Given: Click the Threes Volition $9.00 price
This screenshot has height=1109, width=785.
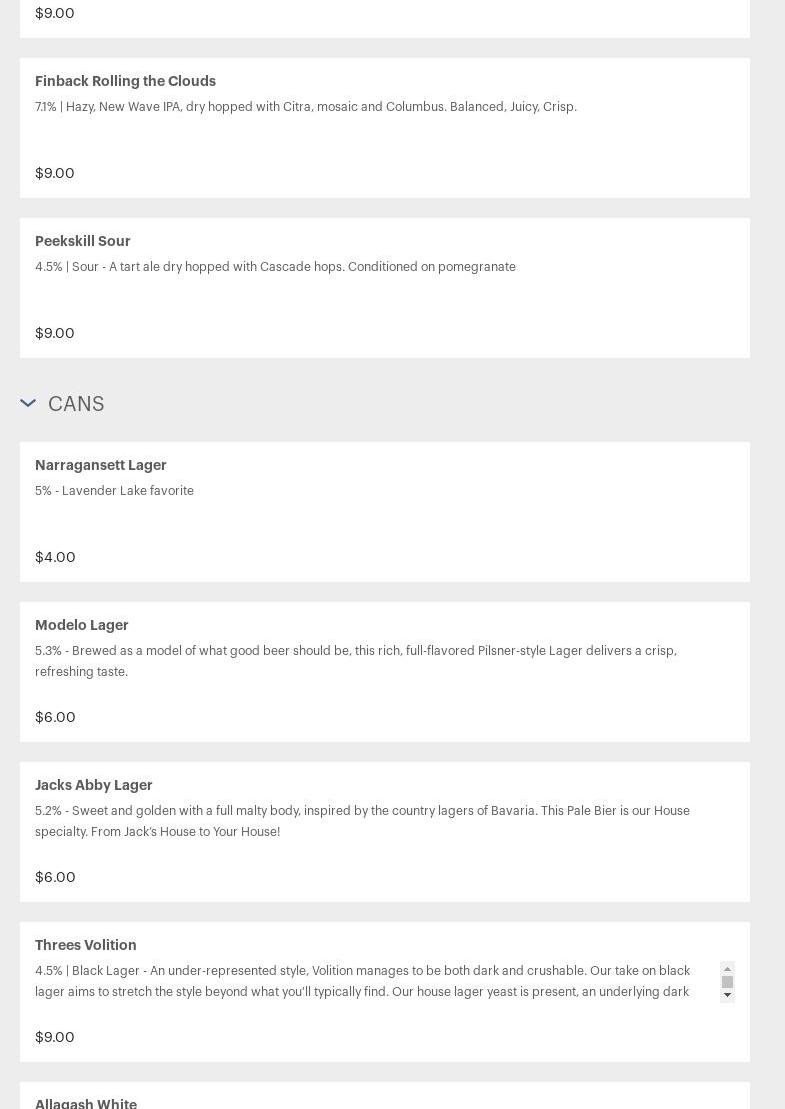Looking at the screenshot, I should click(x=55, y=1037).
